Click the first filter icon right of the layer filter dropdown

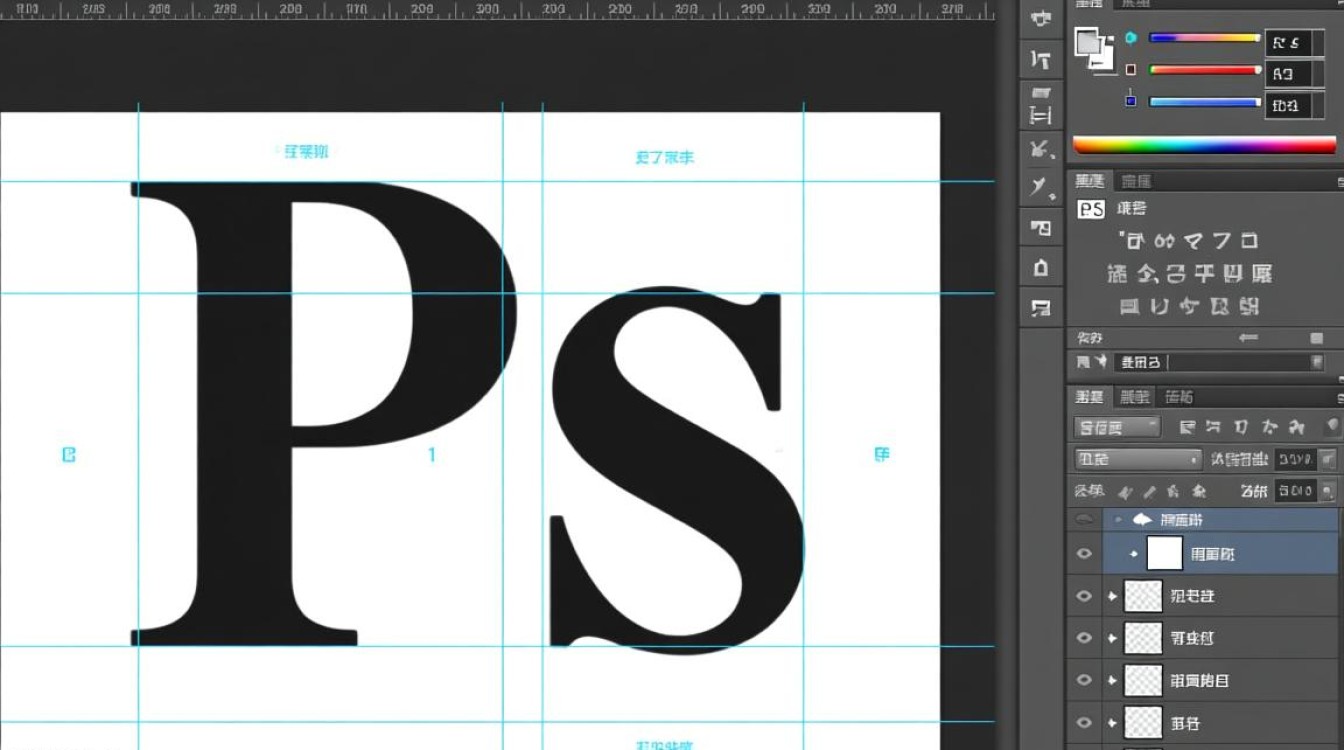coord(1187,427)
